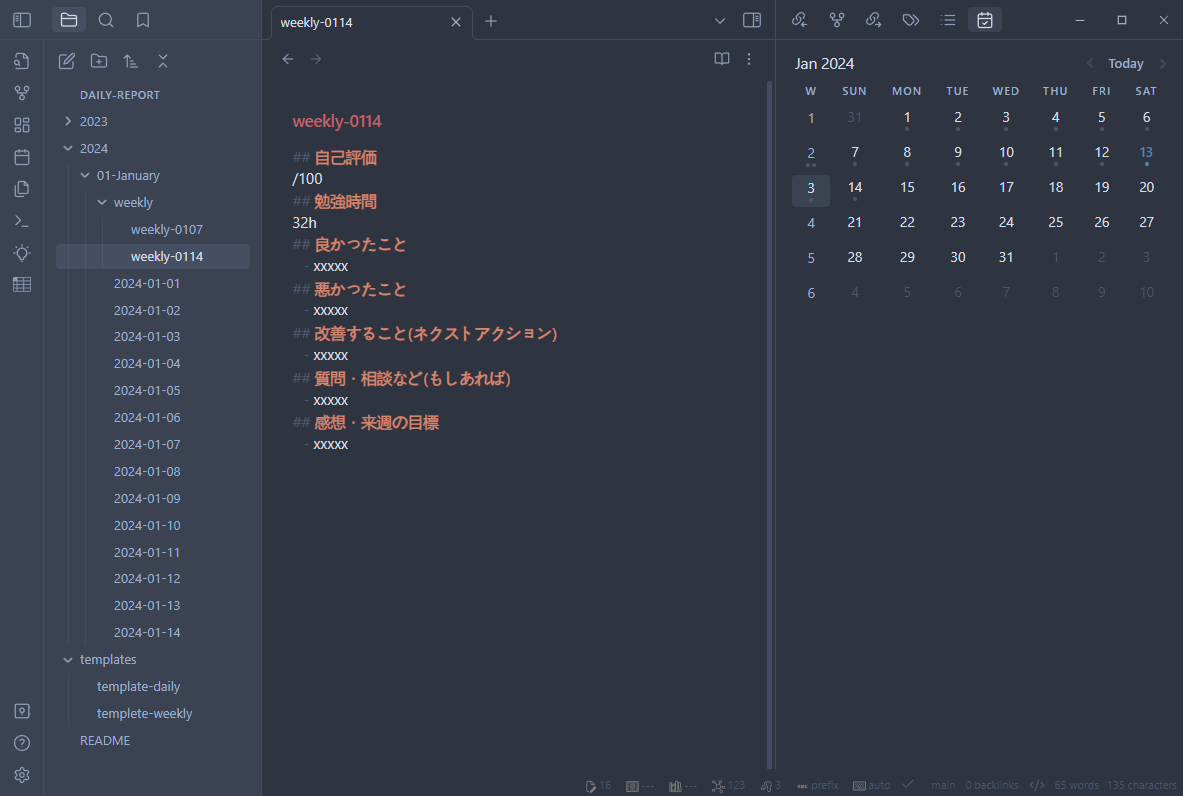
Task: Open today's daily note from ribbon
Action: (22, 157)
